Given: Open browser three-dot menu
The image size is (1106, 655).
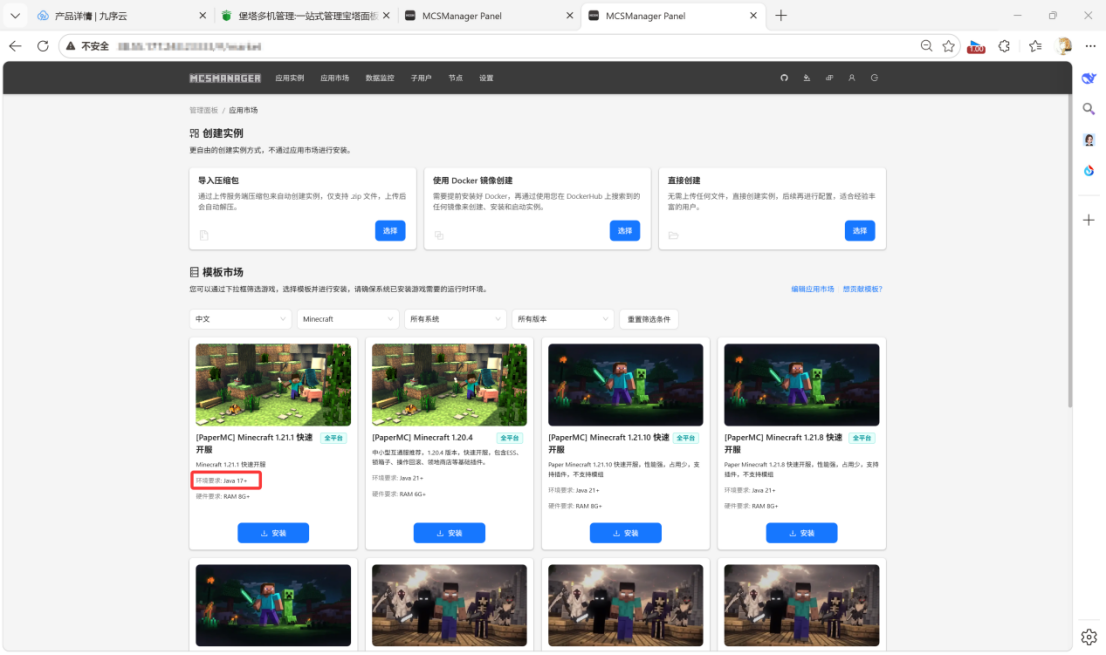Looking at the screenshot, I should pyautogui.click(x=1090, y=46).
